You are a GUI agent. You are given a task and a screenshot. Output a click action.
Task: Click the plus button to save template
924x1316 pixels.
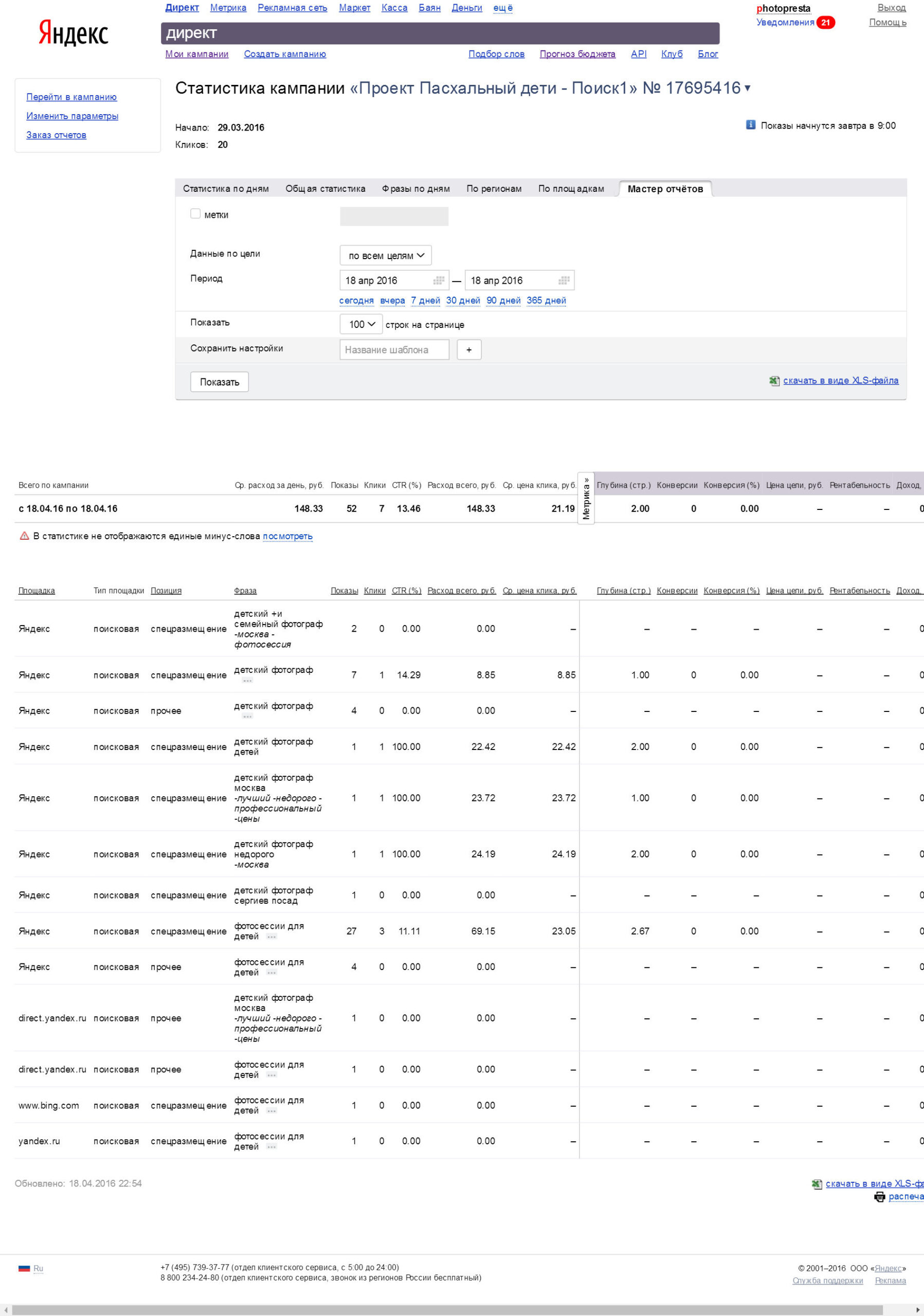469,350
